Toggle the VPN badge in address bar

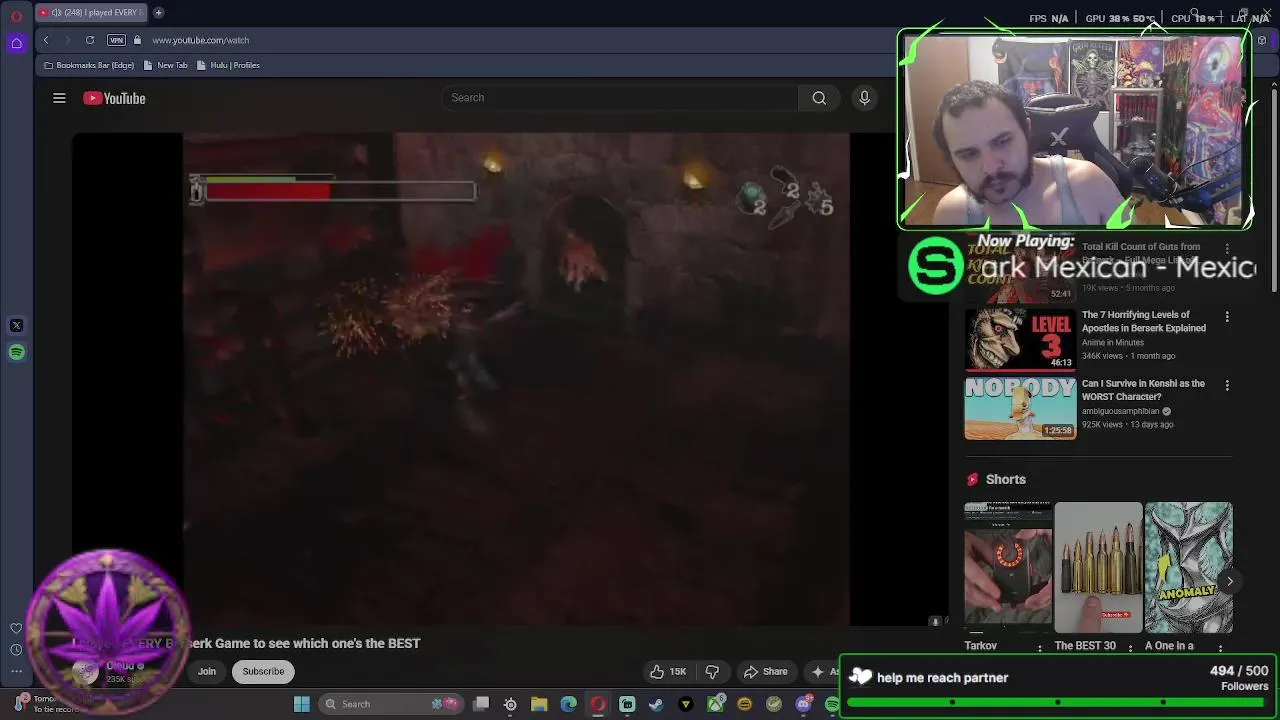coord(116,40)
